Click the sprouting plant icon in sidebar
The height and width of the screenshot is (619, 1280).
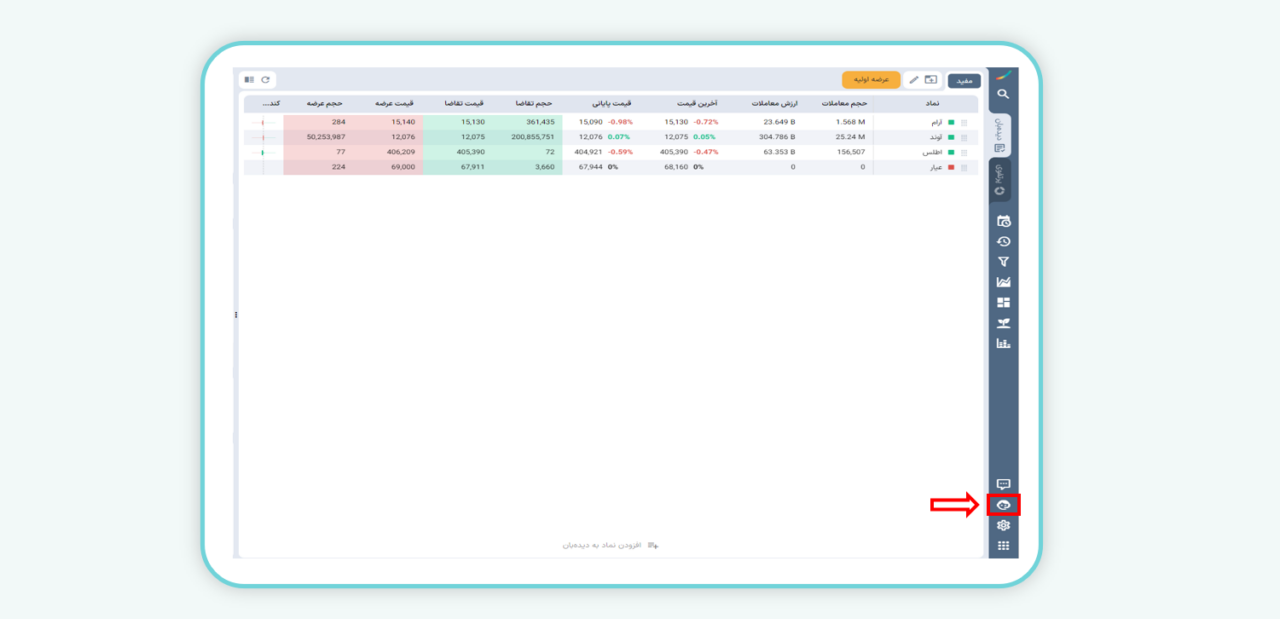[1003, 323]
